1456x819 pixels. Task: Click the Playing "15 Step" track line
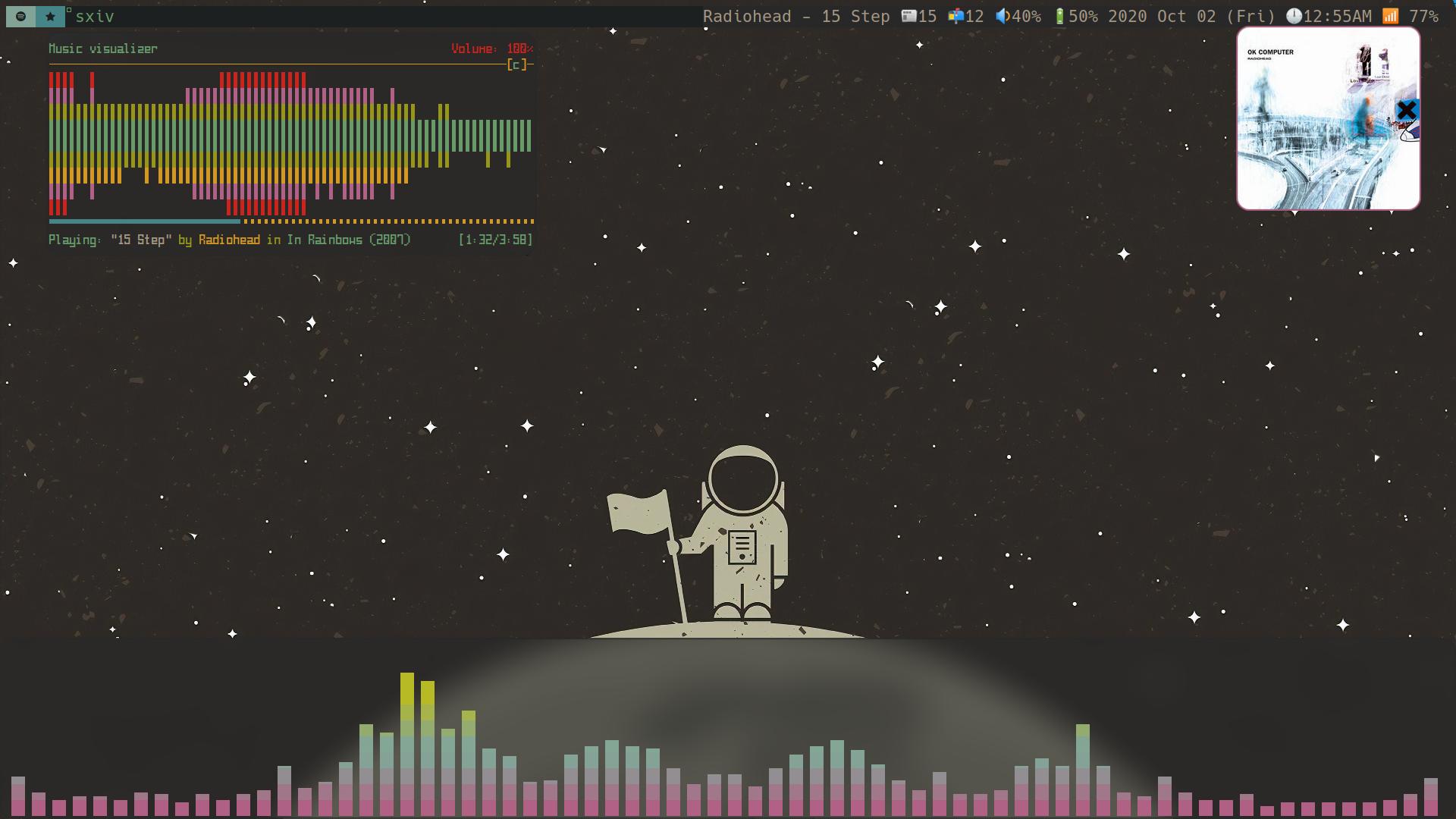(229, 240)
